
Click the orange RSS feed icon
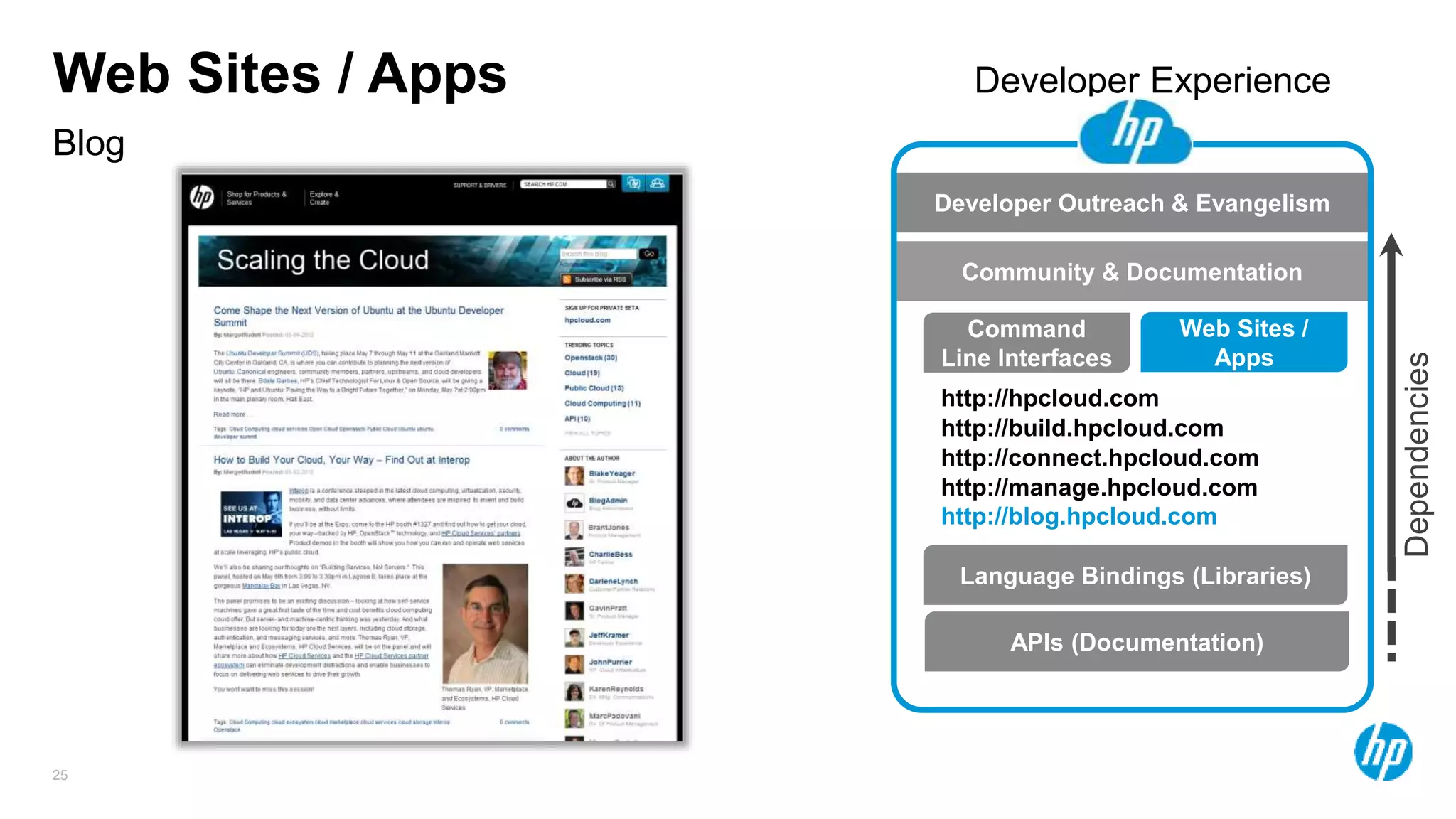(567, 279)
